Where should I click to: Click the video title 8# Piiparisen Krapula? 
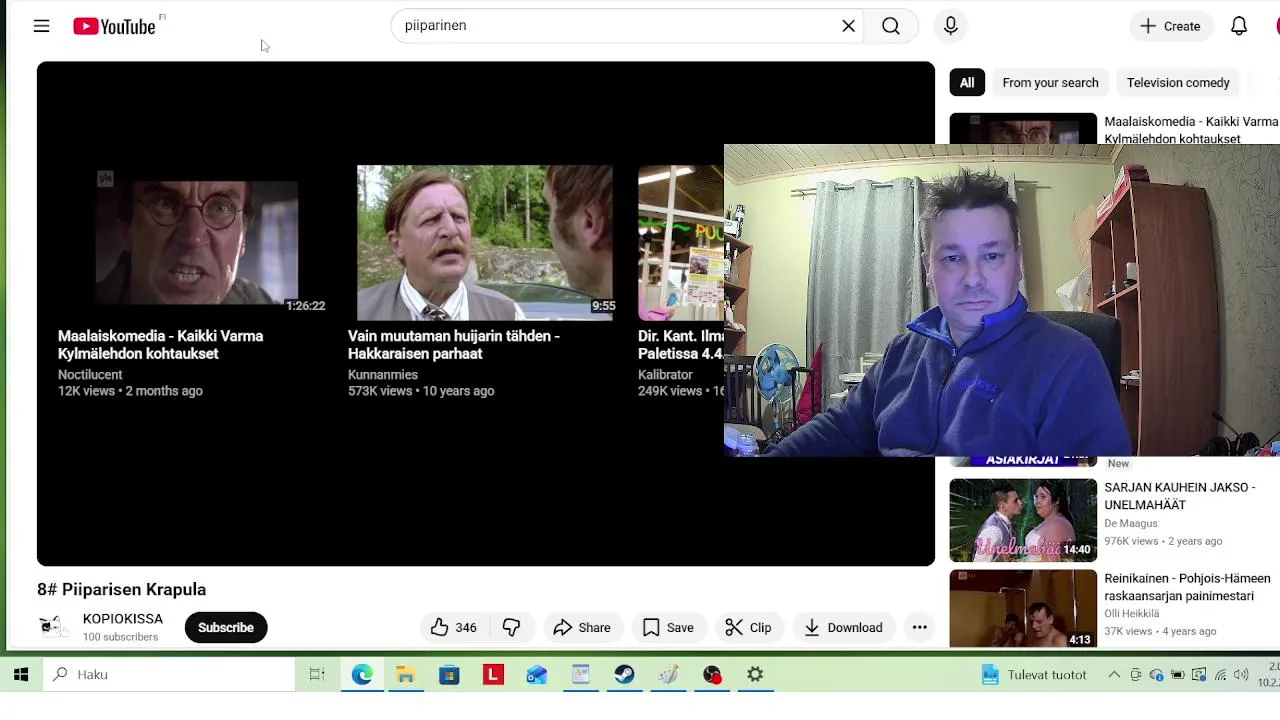tap(122, 590)
